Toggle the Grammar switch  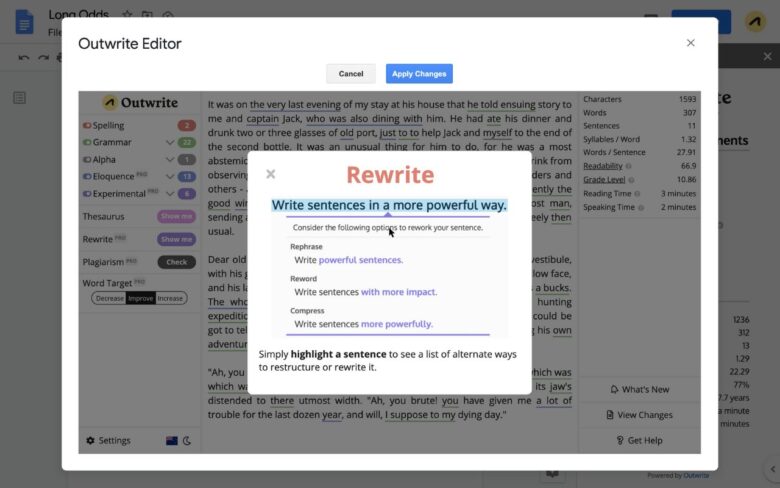(x=87, y=142)
